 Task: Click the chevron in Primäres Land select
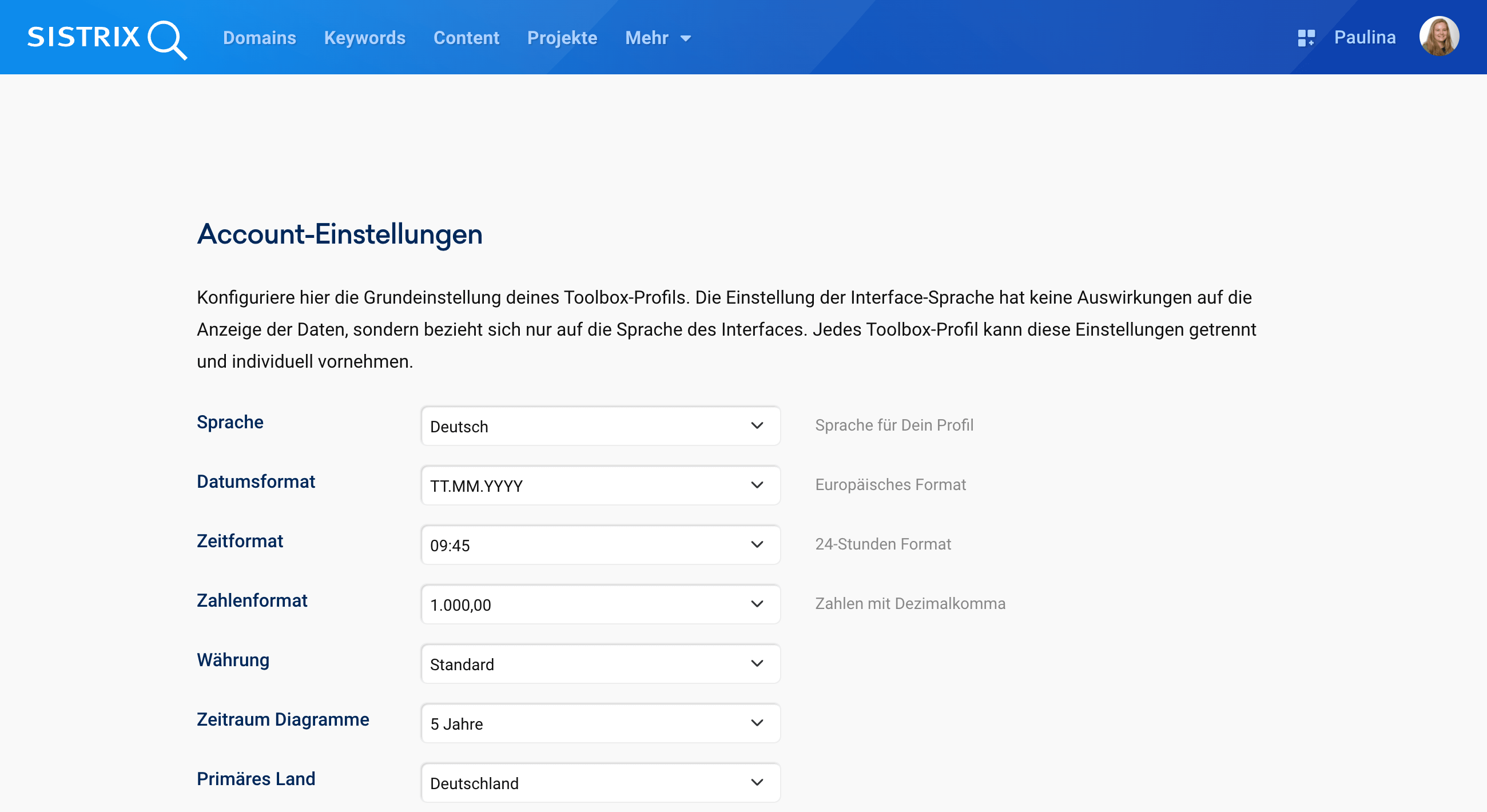click(757, 783)
